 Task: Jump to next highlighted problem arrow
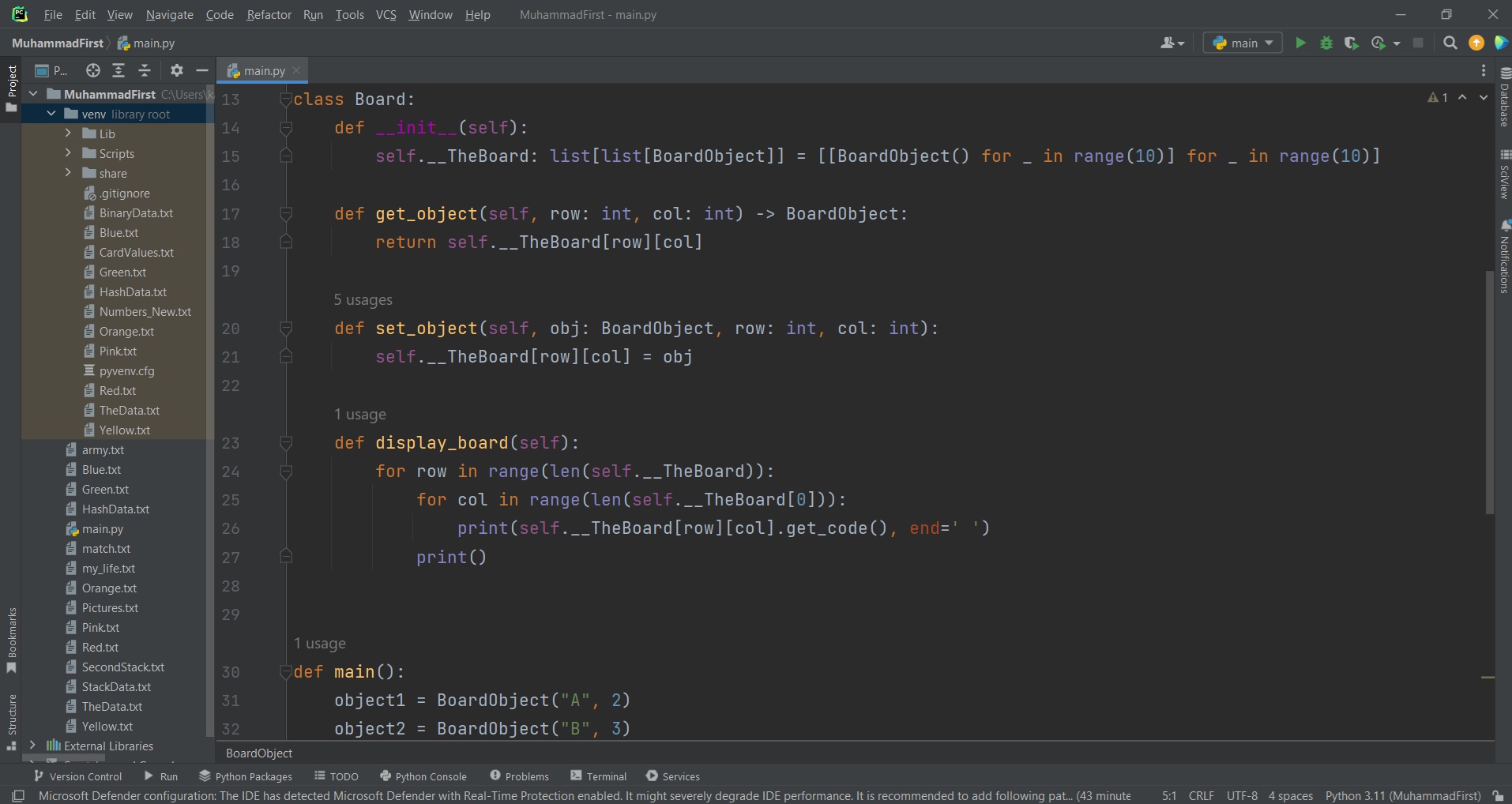point(1484,97)
